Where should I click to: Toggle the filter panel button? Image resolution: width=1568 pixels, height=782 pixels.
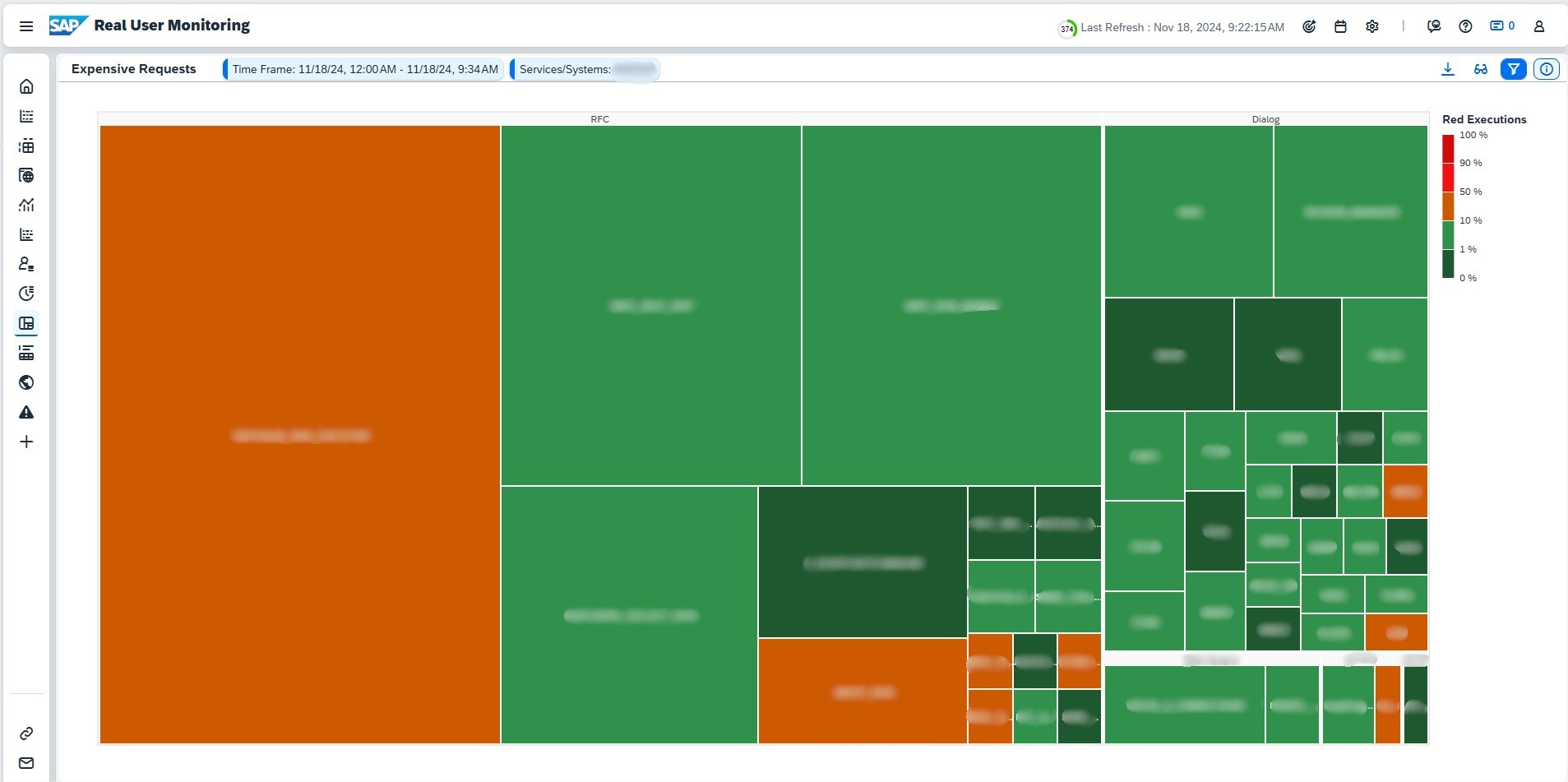pos(1513,70)
